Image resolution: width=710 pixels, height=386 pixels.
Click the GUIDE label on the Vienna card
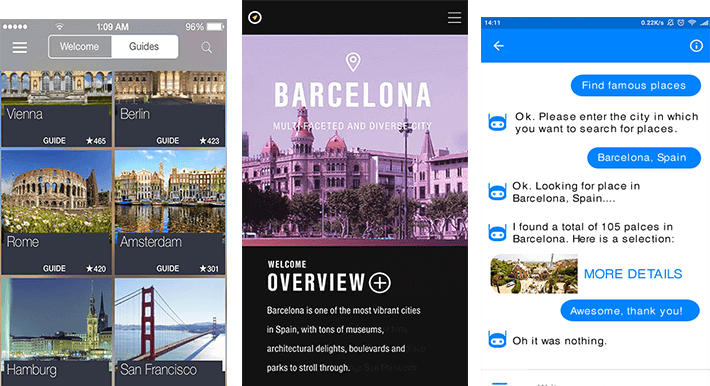[x=54, y=141]
